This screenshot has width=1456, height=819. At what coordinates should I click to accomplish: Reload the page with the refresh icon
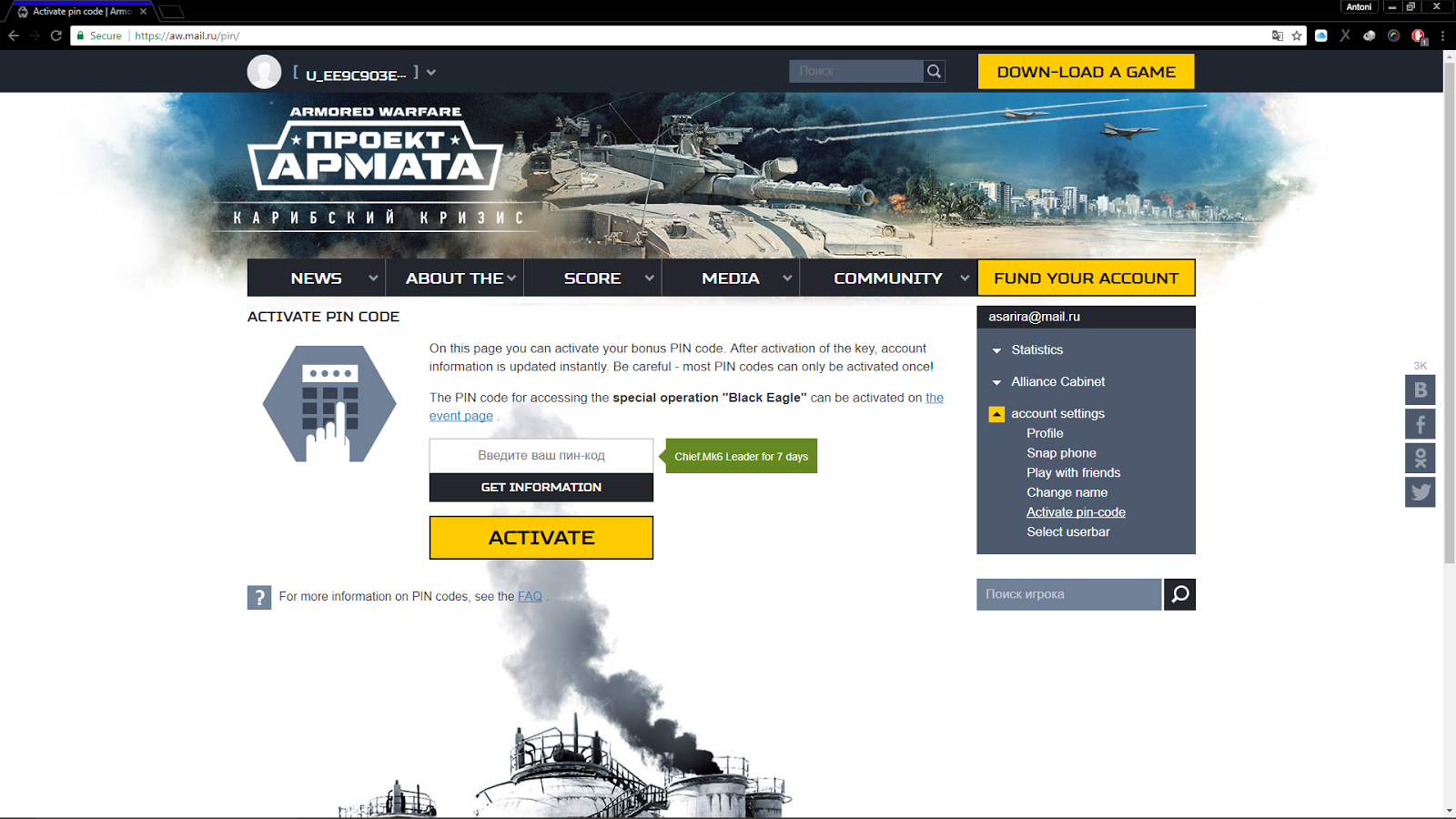pos(56,35)
